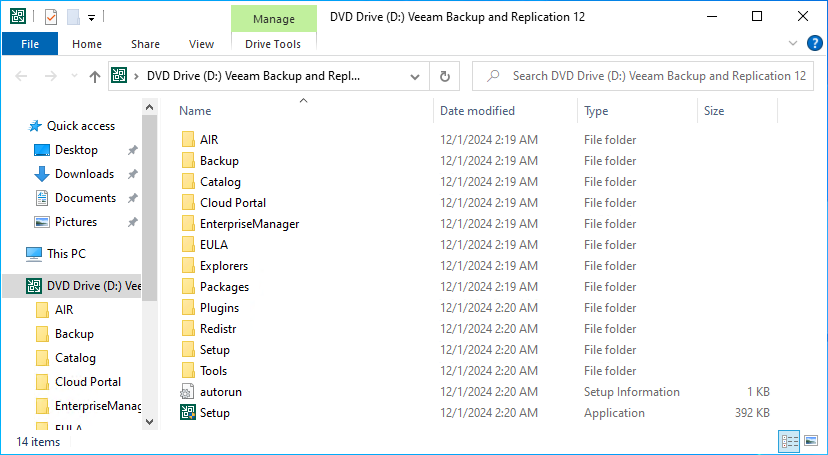Select EnterpriseManager in navigation tree
The width and height of the screenshot is (828, 455).
[x=98, y=406]
